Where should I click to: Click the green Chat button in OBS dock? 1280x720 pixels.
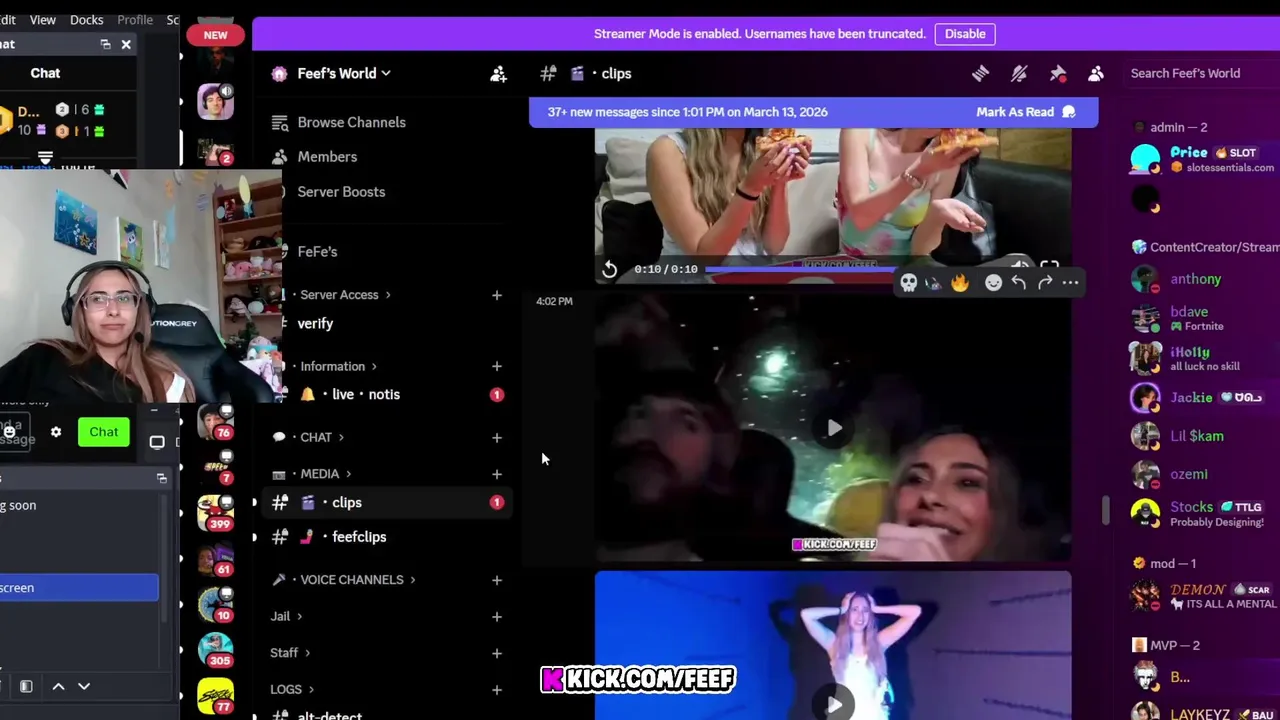[104, 432]
